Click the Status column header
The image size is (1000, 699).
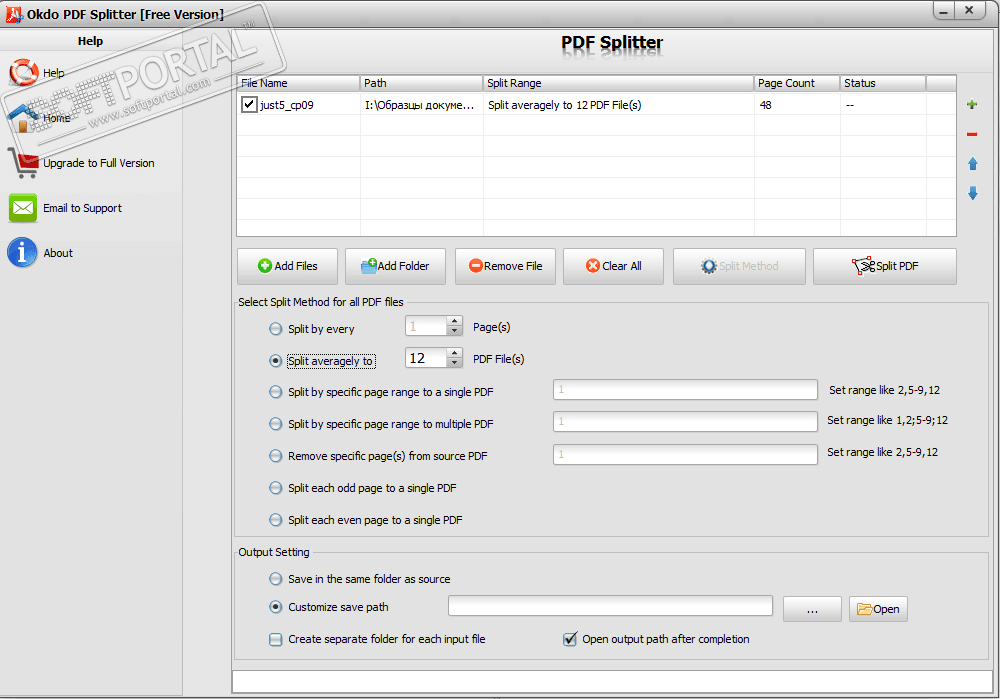tap(883, 83)
